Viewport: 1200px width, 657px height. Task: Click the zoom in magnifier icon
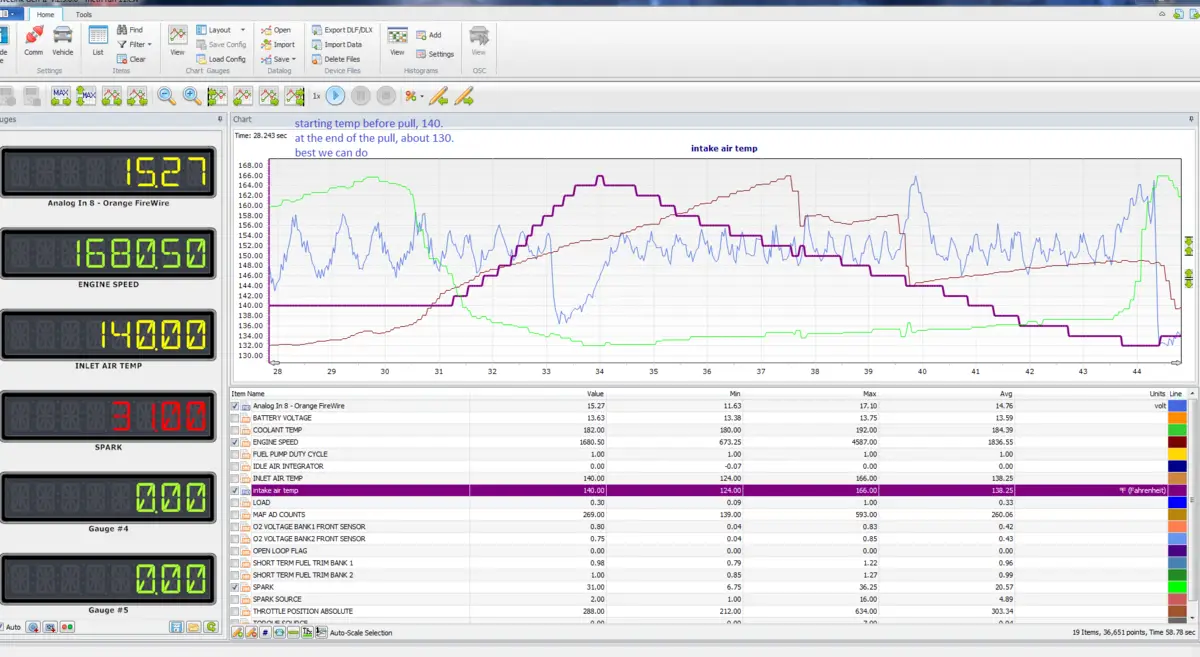click(x=191, y=96)
